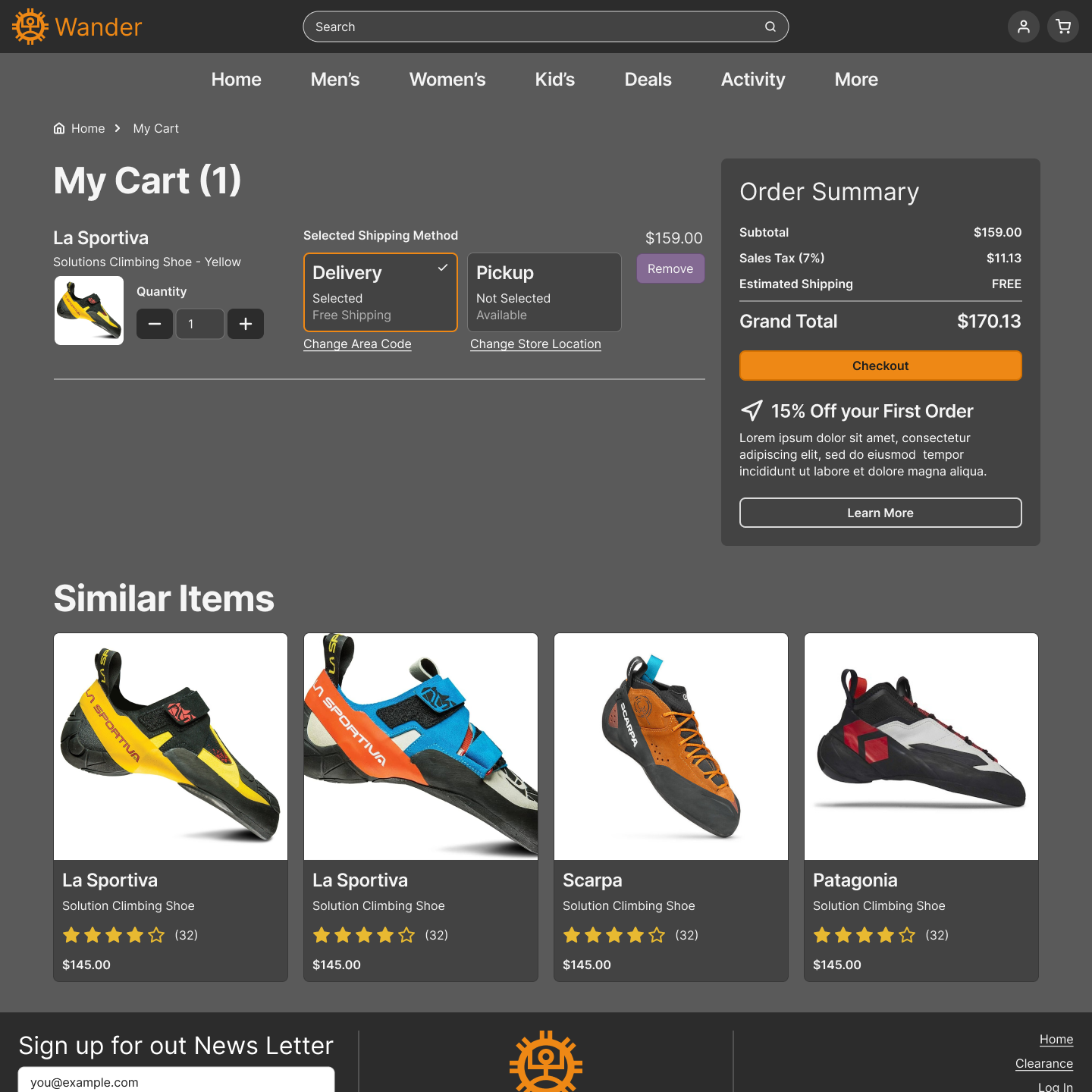Image resolution: width=1092 pixels, height=1092 pixels.
Task: Click the footer Clearance link
Action: (x=1044, y=1064)
